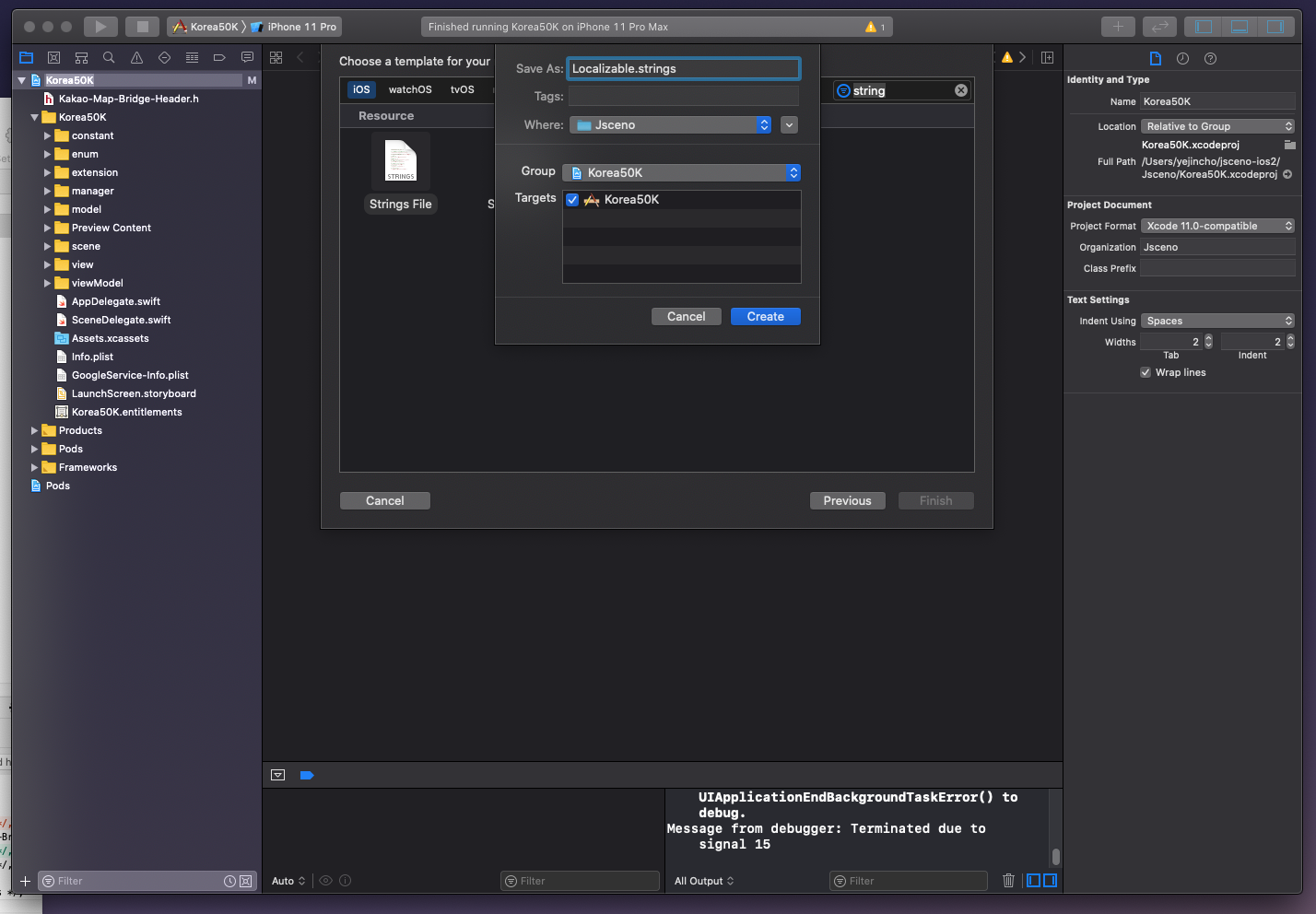Clear the string template filter

coord(961,90)
